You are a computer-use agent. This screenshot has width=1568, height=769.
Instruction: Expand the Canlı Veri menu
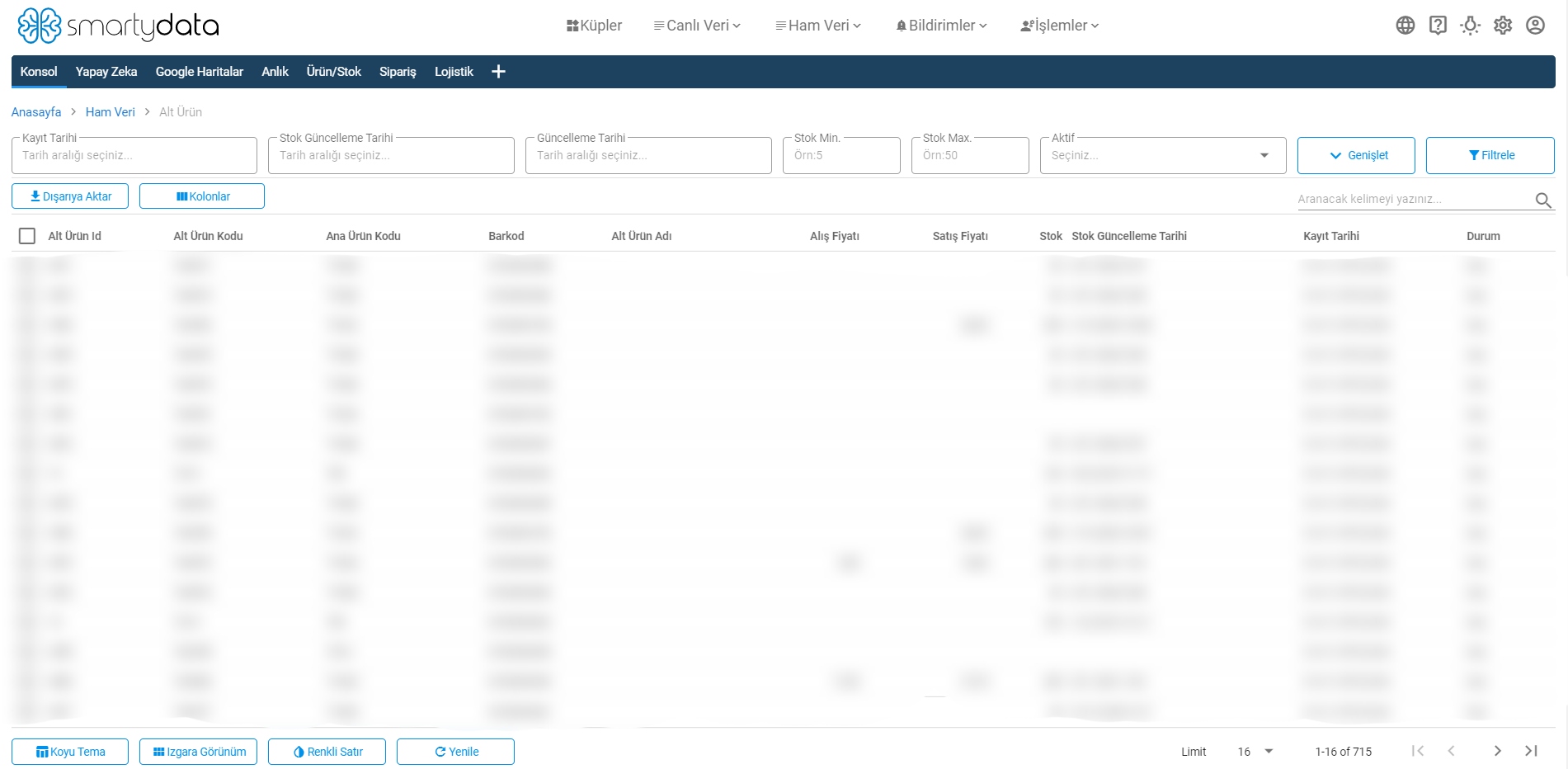point(697,26)
